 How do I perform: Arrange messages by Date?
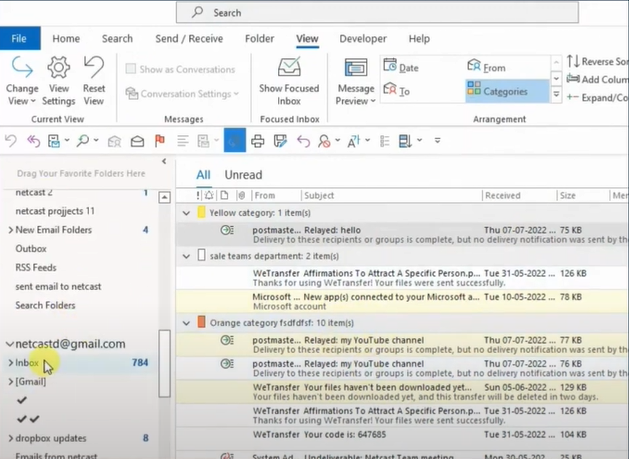[401, 67]
